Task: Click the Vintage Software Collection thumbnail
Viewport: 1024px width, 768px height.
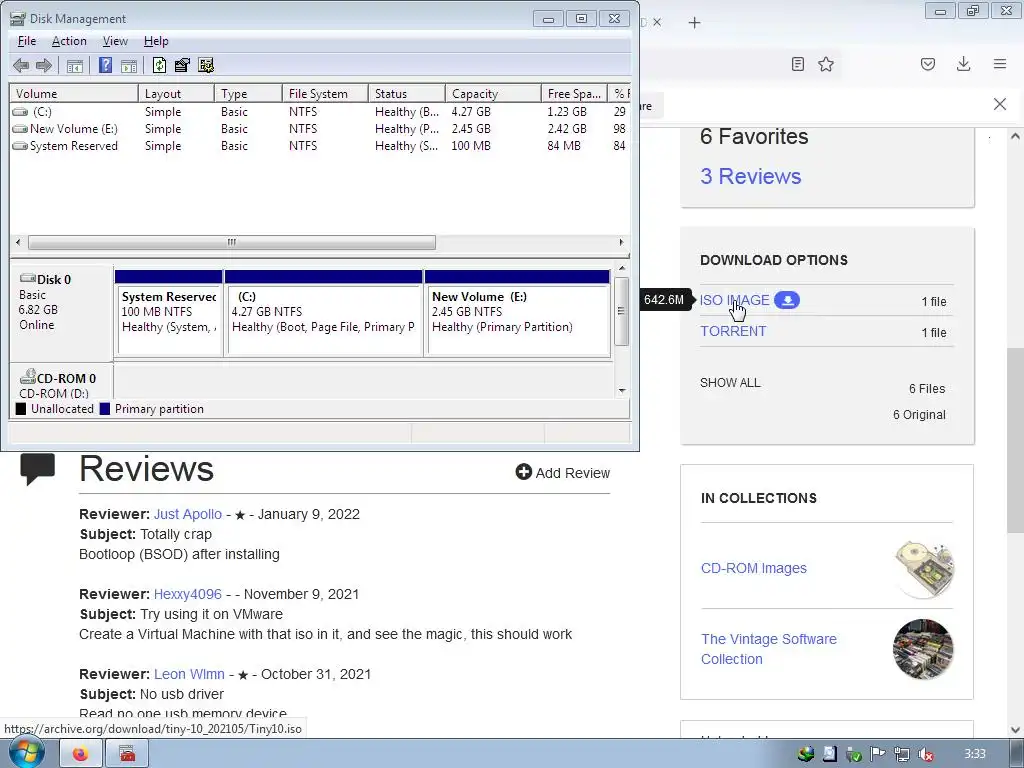Action: pos(923,649)
